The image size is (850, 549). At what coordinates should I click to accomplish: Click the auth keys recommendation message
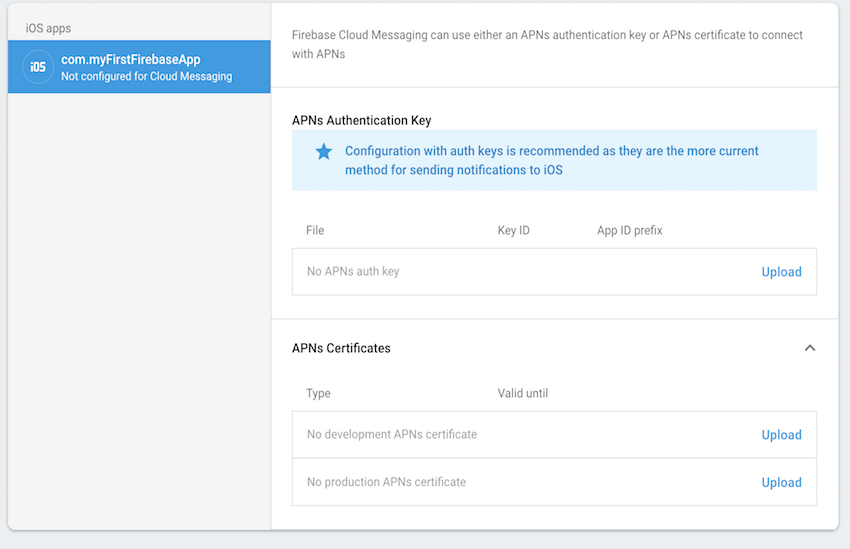551,160
